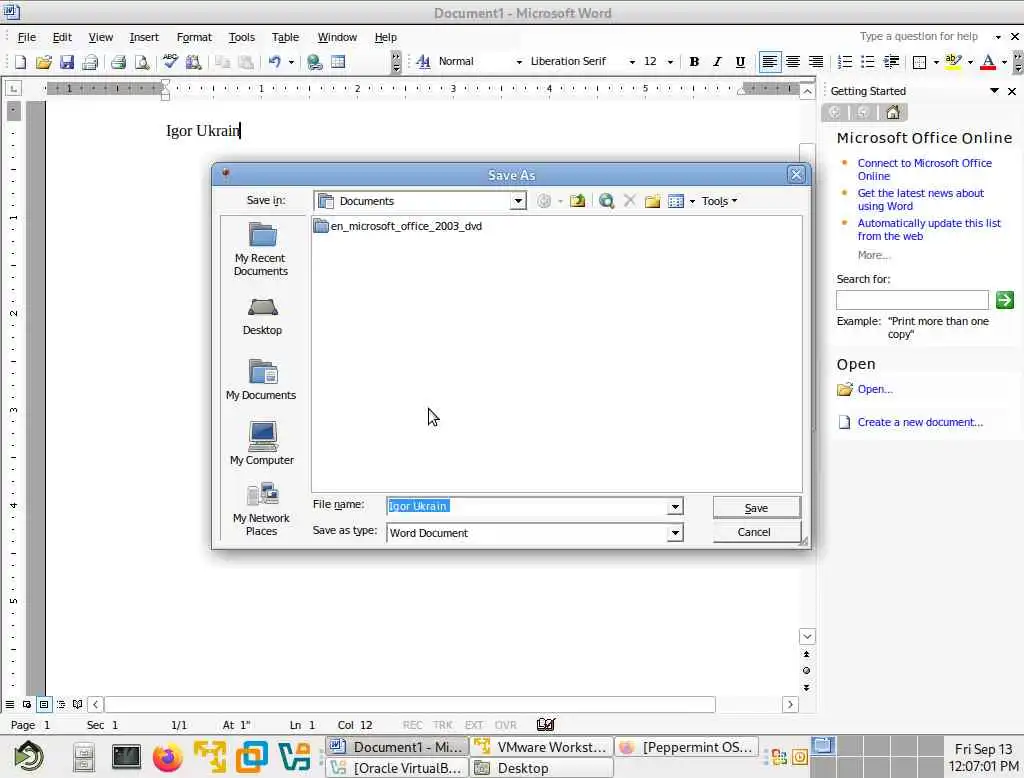Toggle Align Right paragraph alignment
This screenshot has width=1024, height=778.
pos(816,61)
